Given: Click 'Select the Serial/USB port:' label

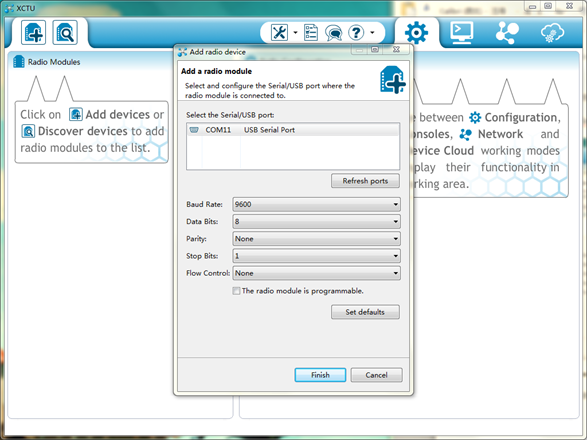Looking at the screenshot, I should click(230, 115).
